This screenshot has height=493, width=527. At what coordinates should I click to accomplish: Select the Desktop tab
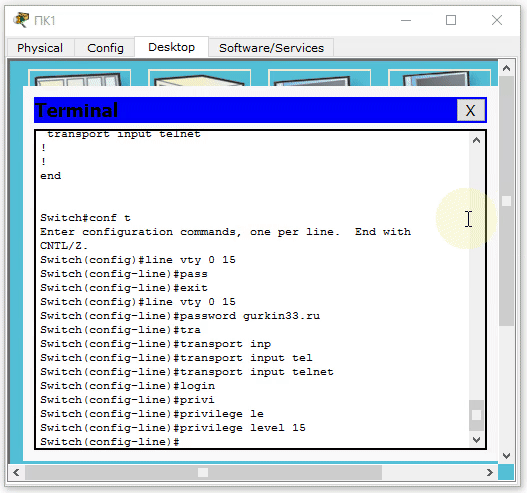click(x=171, y=47)
